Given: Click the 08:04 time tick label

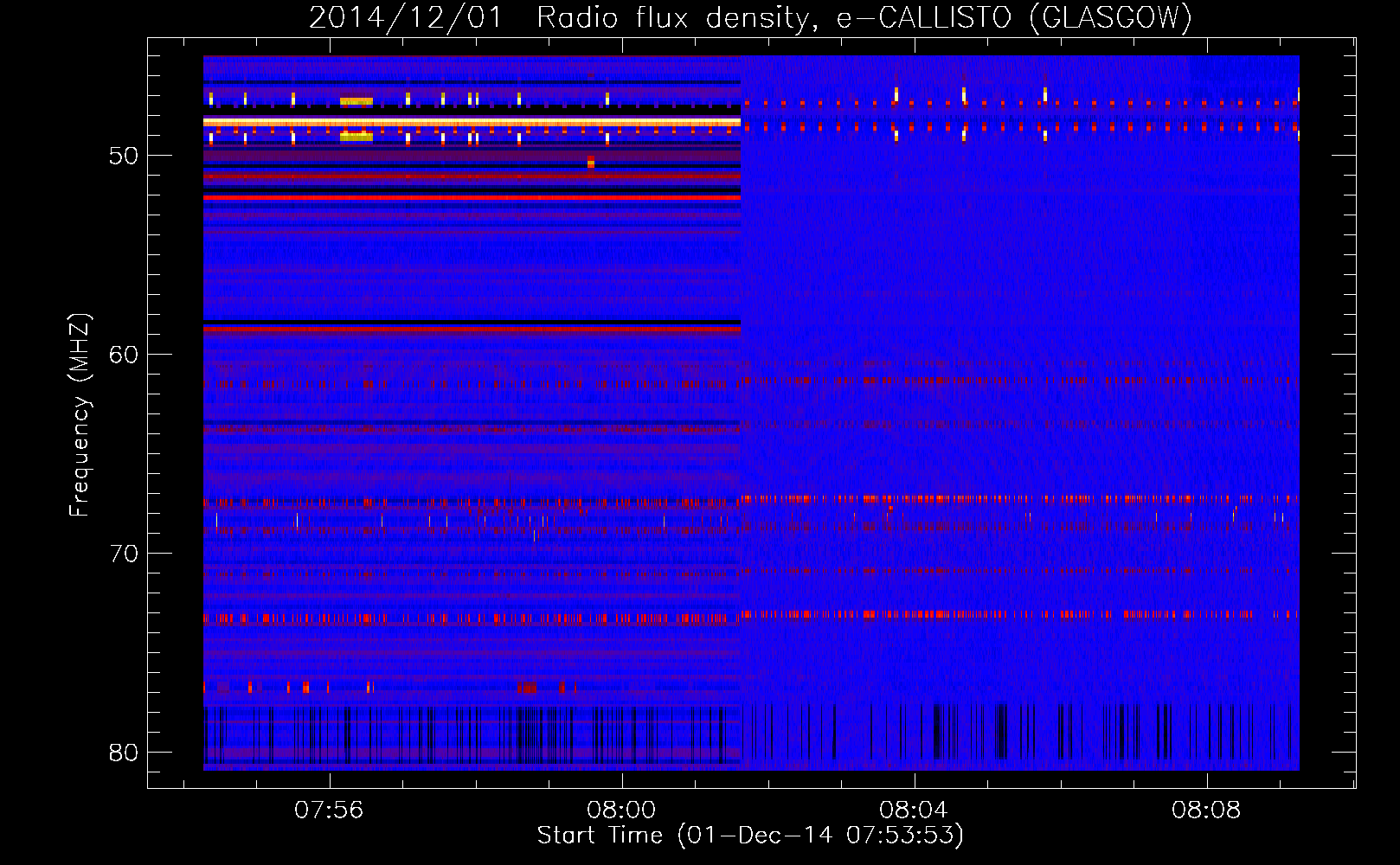Looking at the screenshot, I should point(914,811).
